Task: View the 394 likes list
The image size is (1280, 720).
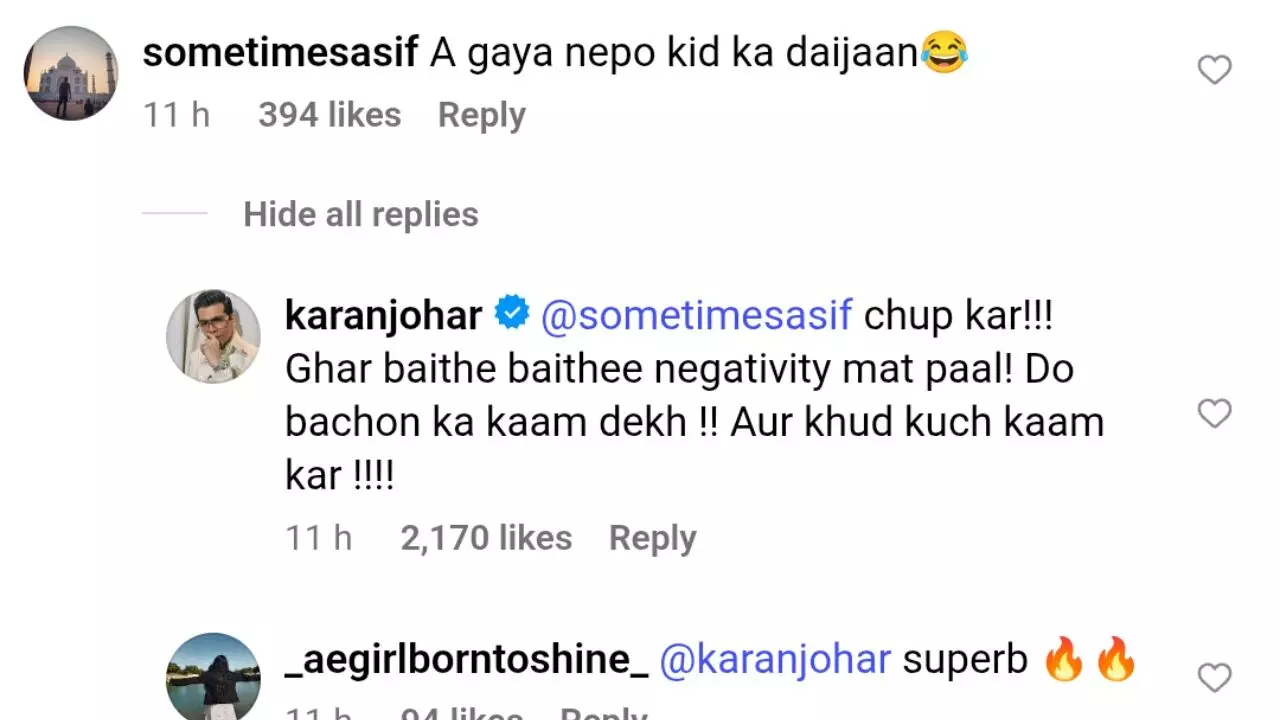Action: [x=329, y=115]
